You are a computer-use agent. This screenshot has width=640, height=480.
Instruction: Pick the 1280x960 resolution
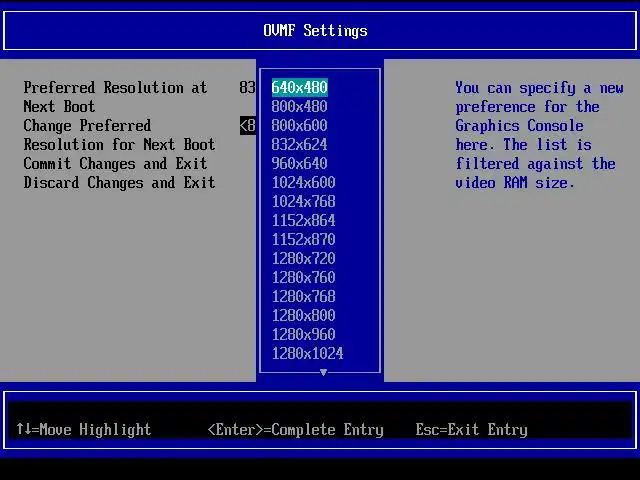pyautogui.click(x=304, y=334)
